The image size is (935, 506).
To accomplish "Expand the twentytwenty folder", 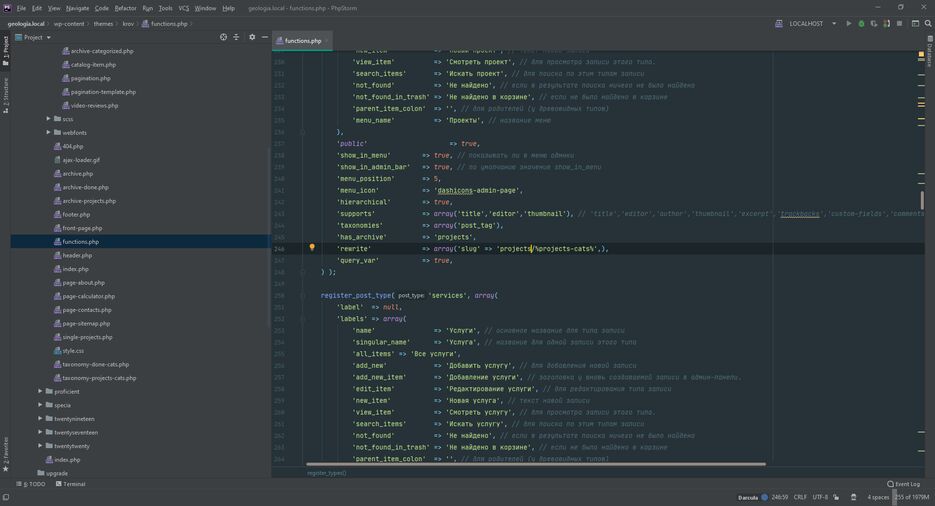I will click(40, 446).
